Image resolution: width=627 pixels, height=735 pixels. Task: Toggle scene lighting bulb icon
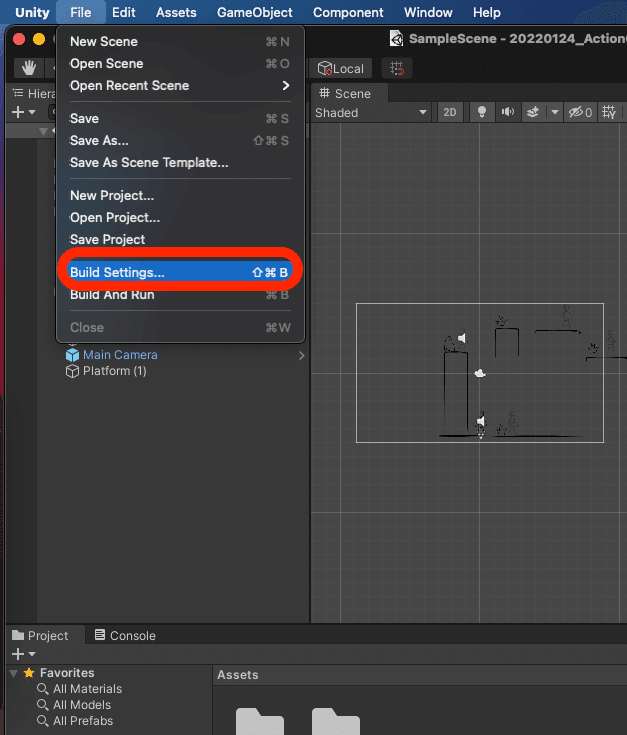[x=481, y=112]
